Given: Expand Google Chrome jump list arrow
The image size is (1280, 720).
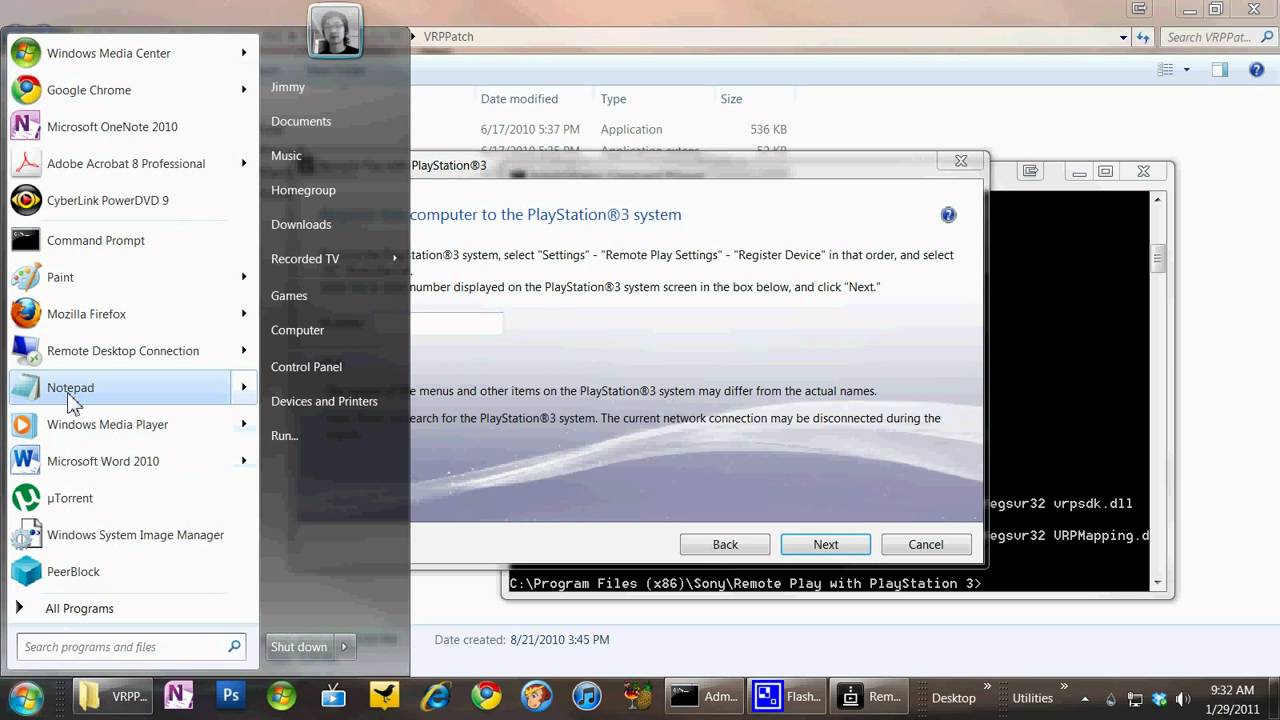Looking at the screenshot, I should click(x=244, y=90).
